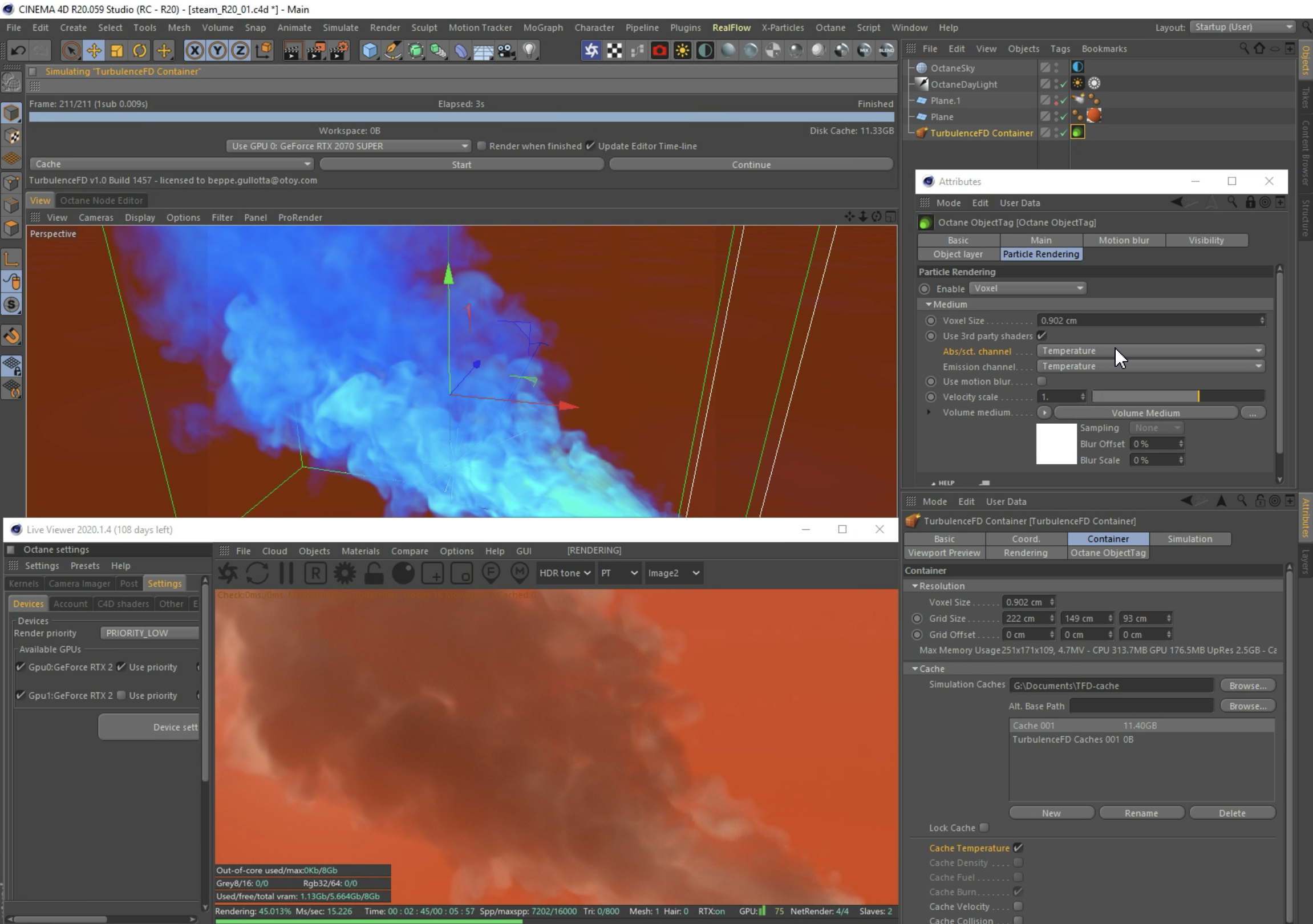The height and width of the screenshot is (924, 1313).
Task: Click the Octane red camera icon
Action: pos(659,51)
